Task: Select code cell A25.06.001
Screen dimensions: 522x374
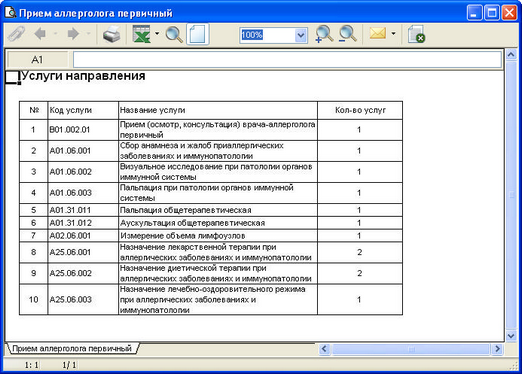Action: pos(83,252)
